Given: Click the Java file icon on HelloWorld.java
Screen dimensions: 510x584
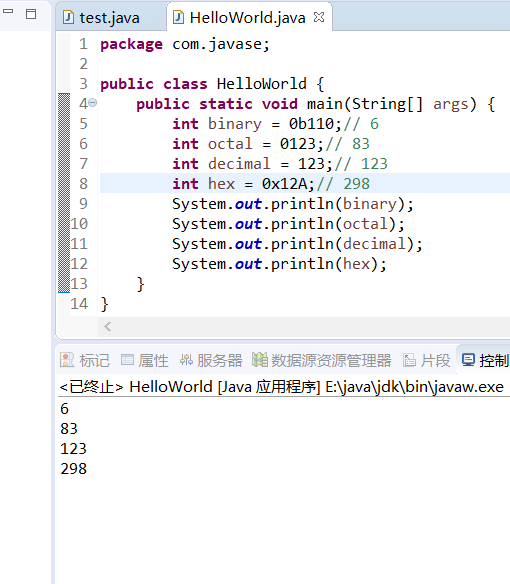Looking at the screenshot, I should (179, 18).
